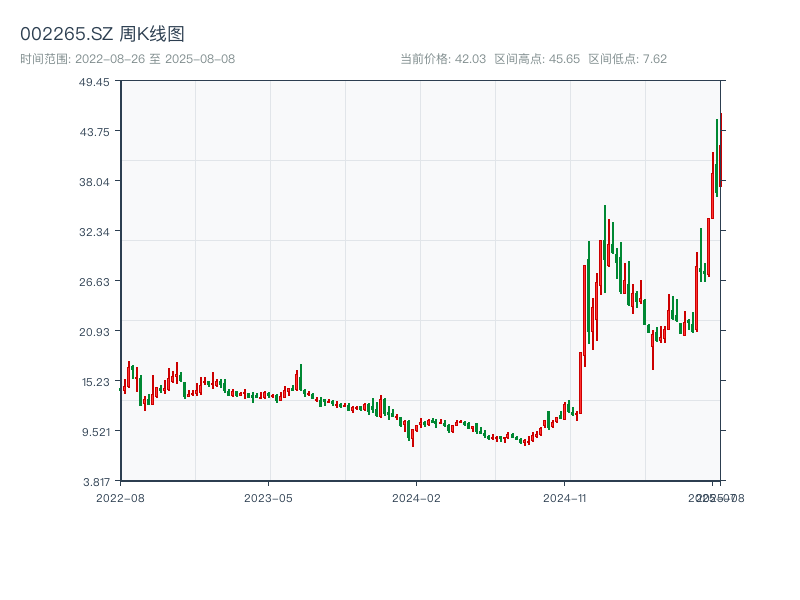Click y-axis value 26.63
800x600 pixels.
[x=94, y=282]
